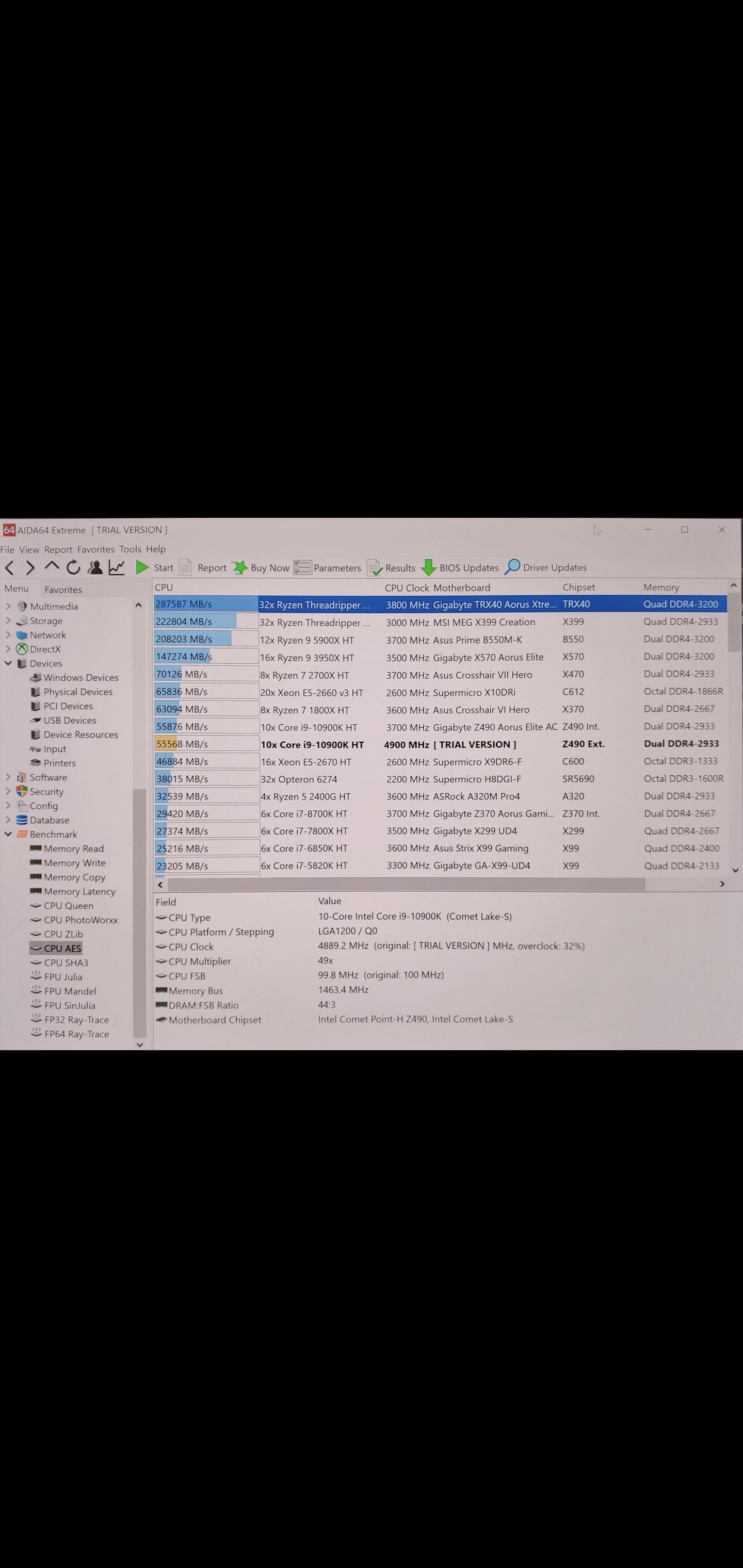Sort by the Motherboard column header
Viewport: 743px width, 1568px height.
(x=461, y=588)
